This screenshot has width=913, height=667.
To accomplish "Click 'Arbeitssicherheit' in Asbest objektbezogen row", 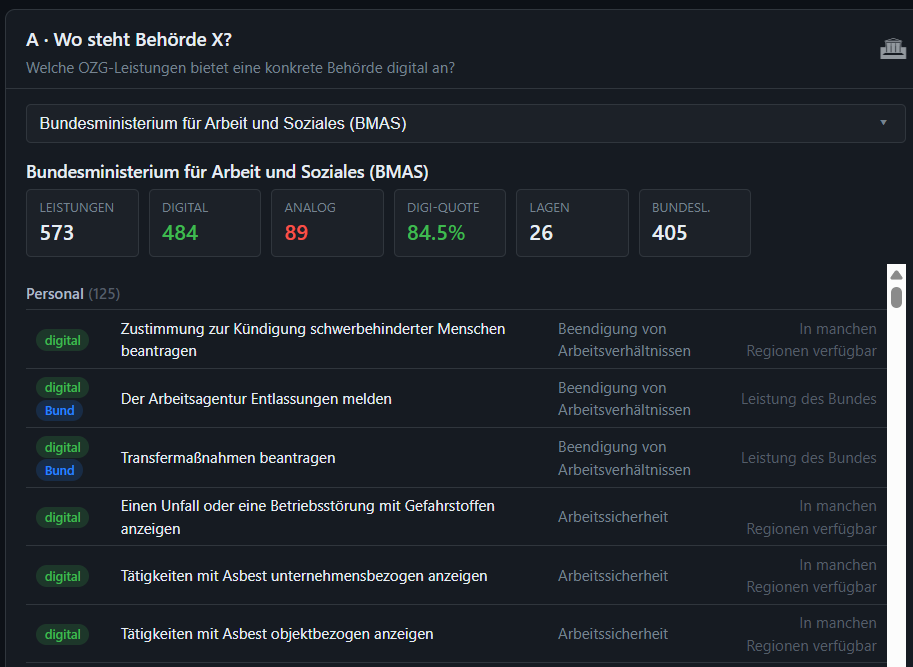I will coord(613,634).
